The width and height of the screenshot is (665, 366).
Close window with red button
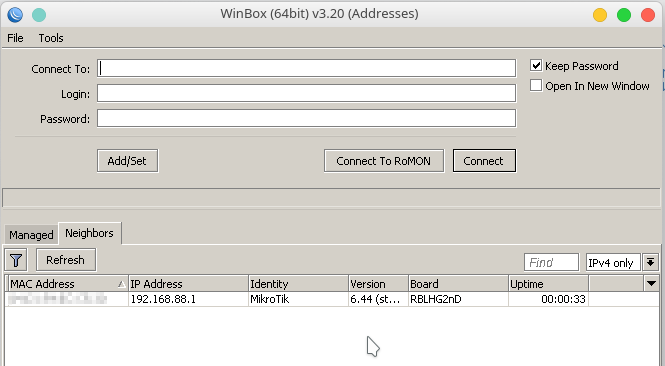click(648, 15)
